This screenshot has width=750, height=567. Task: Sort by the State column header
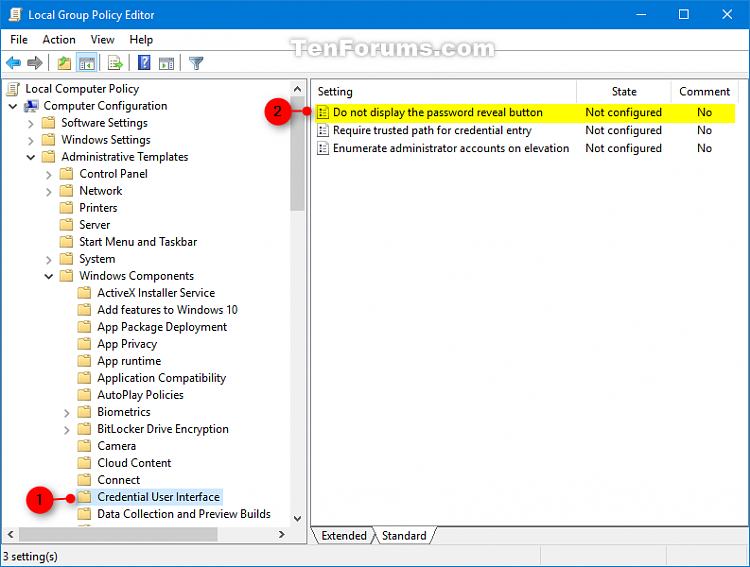624,91
